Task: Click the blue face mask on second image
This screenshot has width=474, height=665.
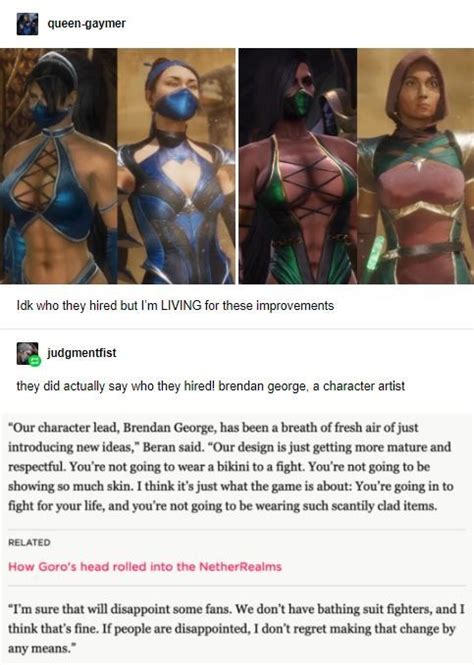Action: 176,105
